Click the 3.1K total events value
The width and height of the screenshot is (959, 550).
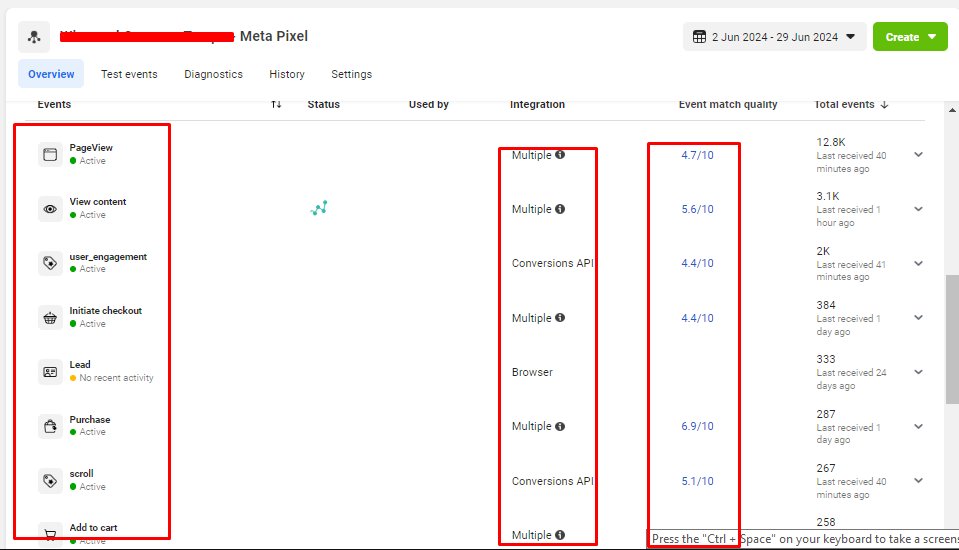[x=828, y=196]
